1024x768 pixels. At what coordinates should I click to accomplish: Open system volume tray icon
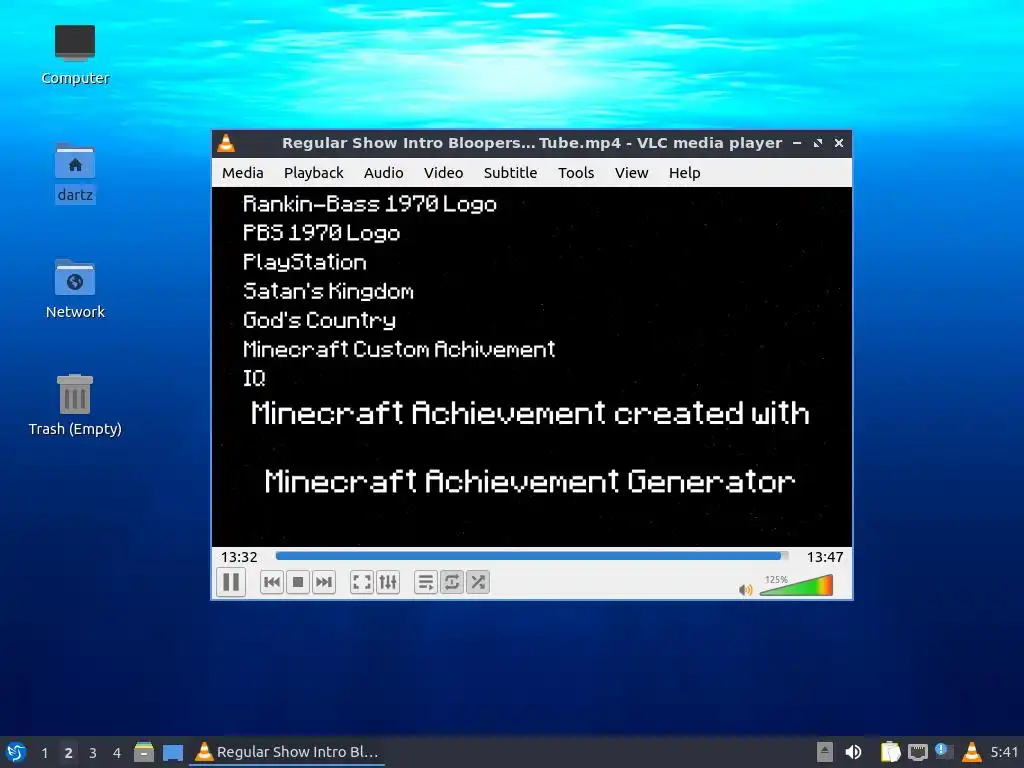tap(853, 752)
